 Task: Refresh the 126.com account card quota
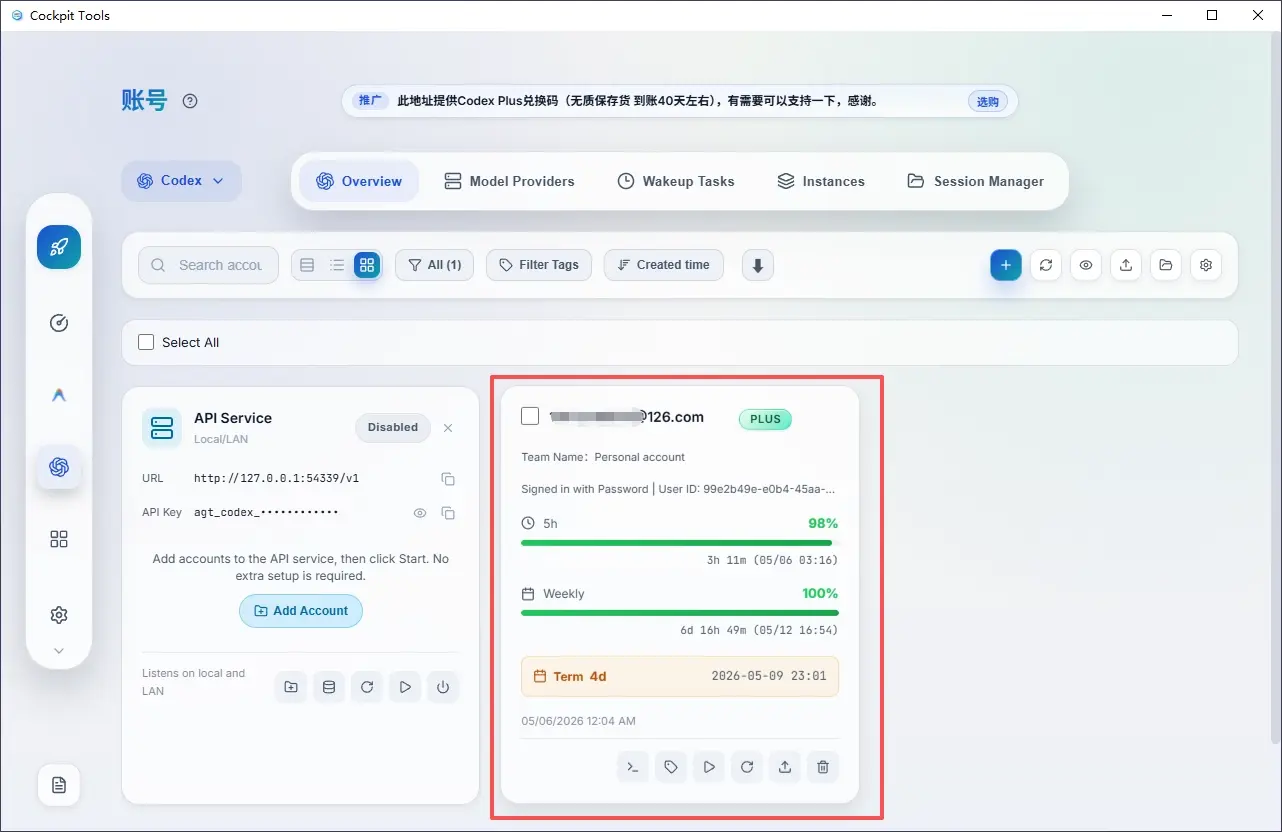[x=747, y=767]
